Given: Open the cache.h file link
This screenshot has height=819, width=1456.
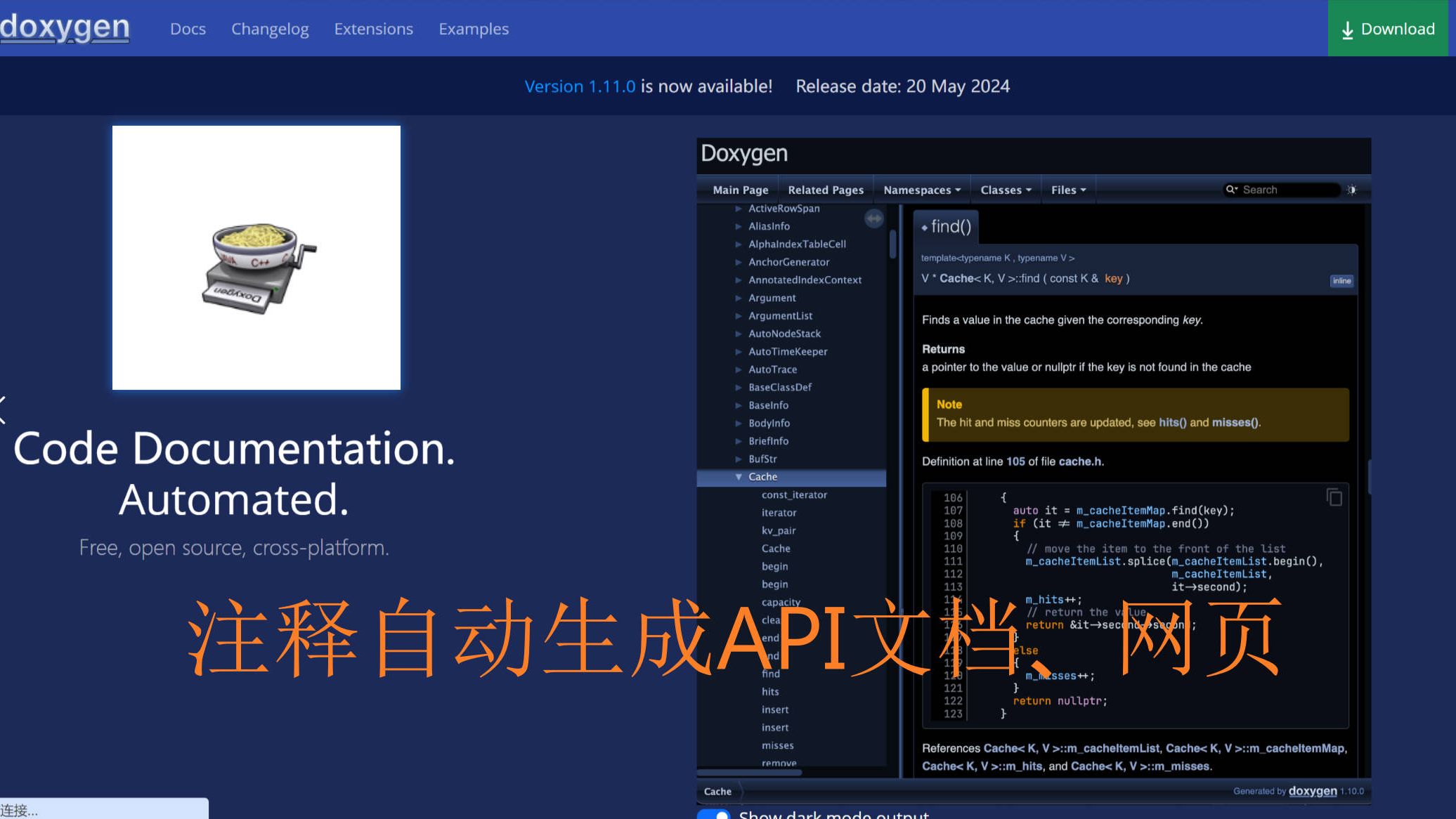Looking at the screenshot, I should point(1079,461).
